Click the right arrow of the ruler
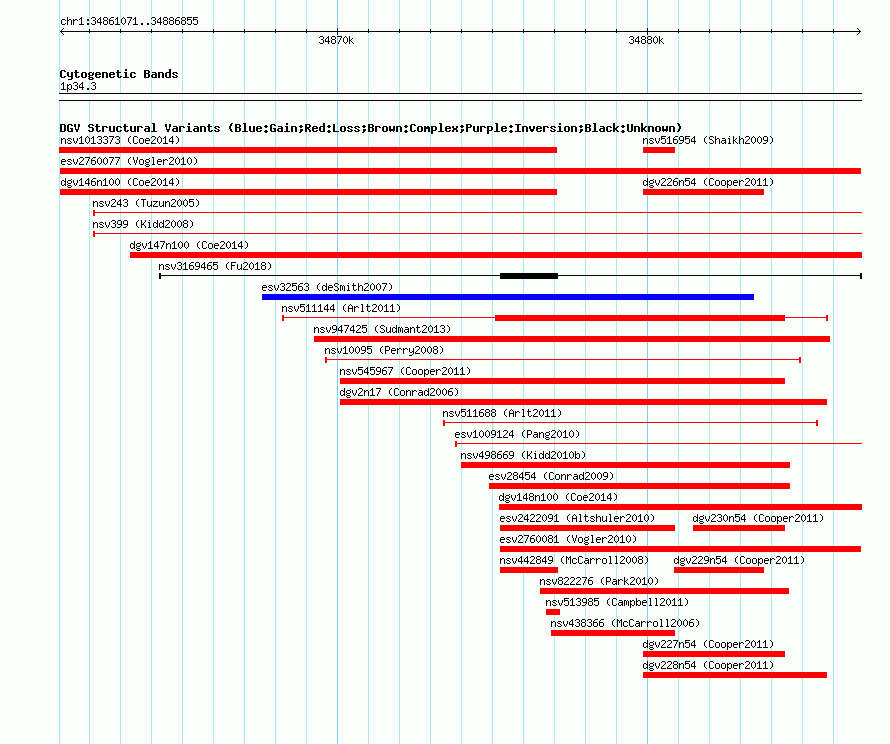Screen dimensions: 890x744 tap(858, 32)
